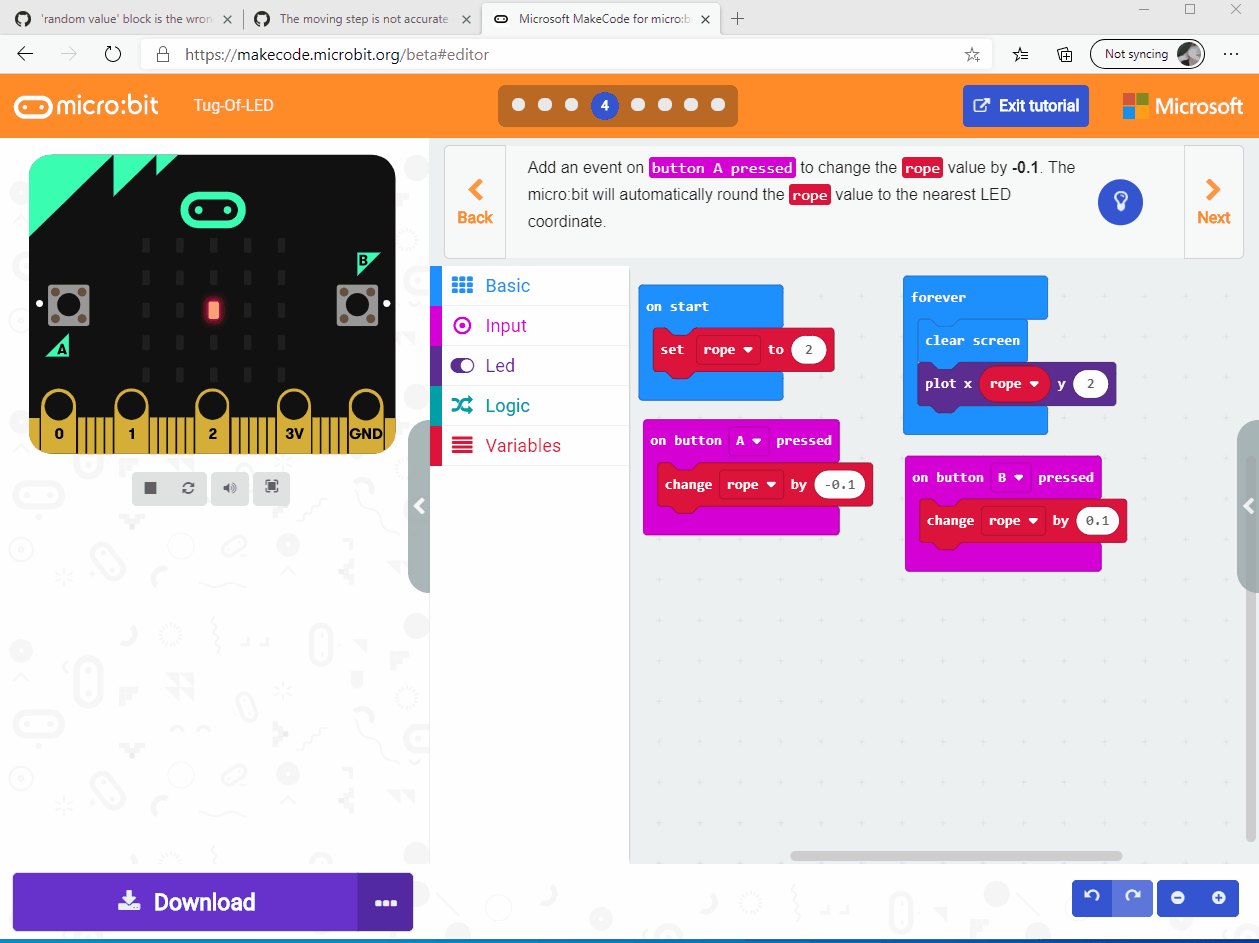Click the Microsoft logo
Image resolution: width=1259 pixels, height=943 pixels.
tap(1183, 106)
